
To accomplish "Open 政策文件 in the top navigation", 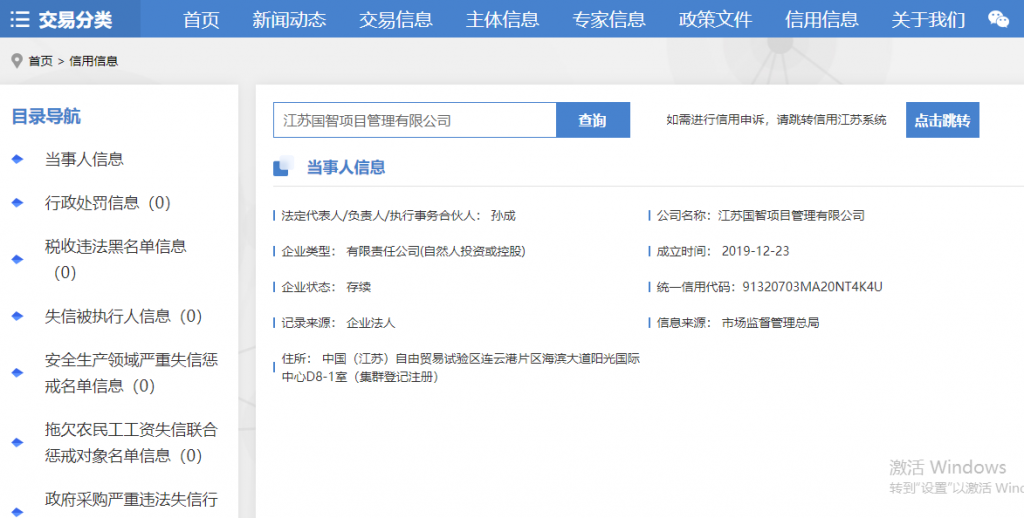I will tap(715, 19).
